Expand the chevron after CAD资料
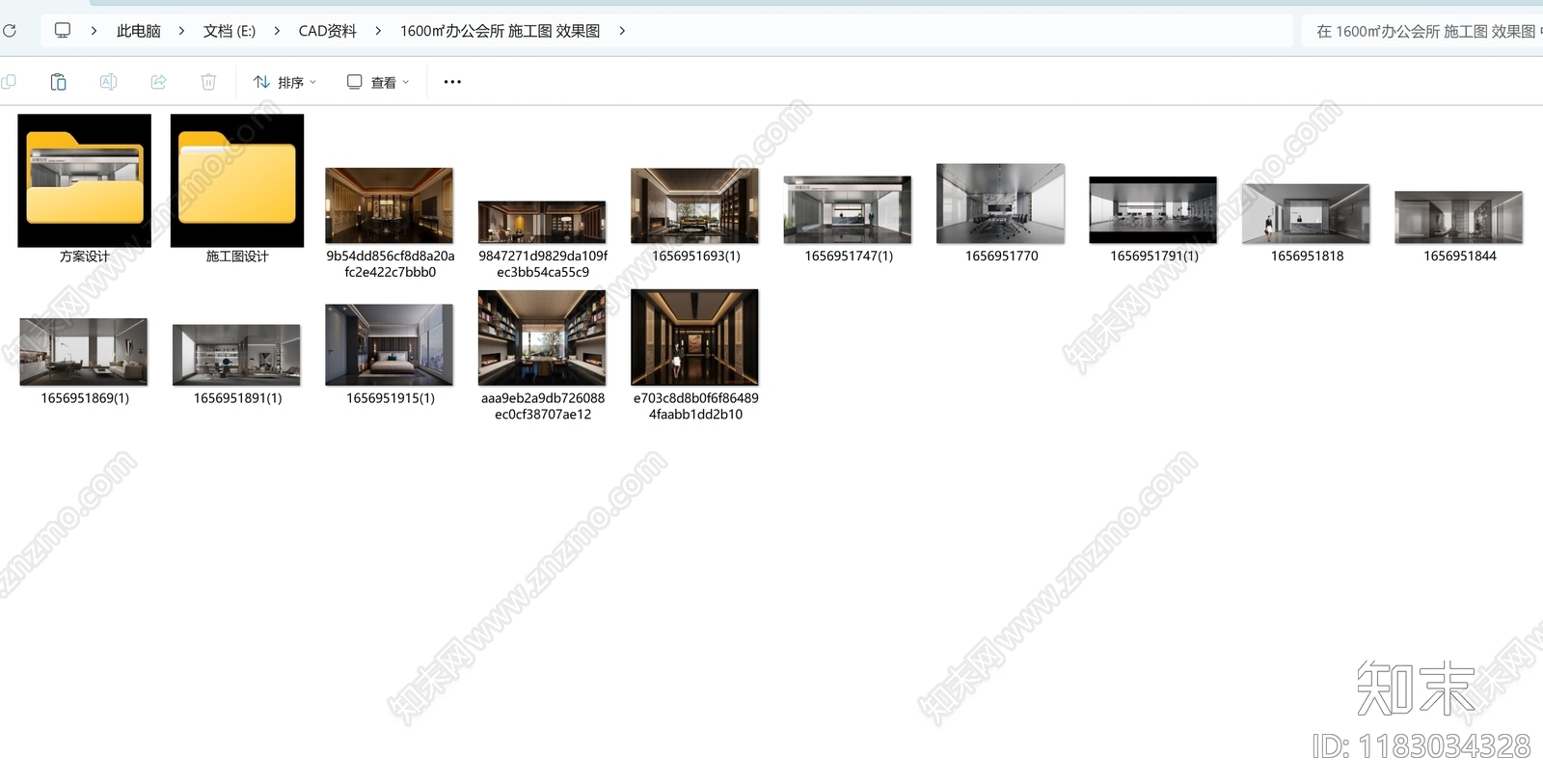1543x784 pixels. click(378, 31)
